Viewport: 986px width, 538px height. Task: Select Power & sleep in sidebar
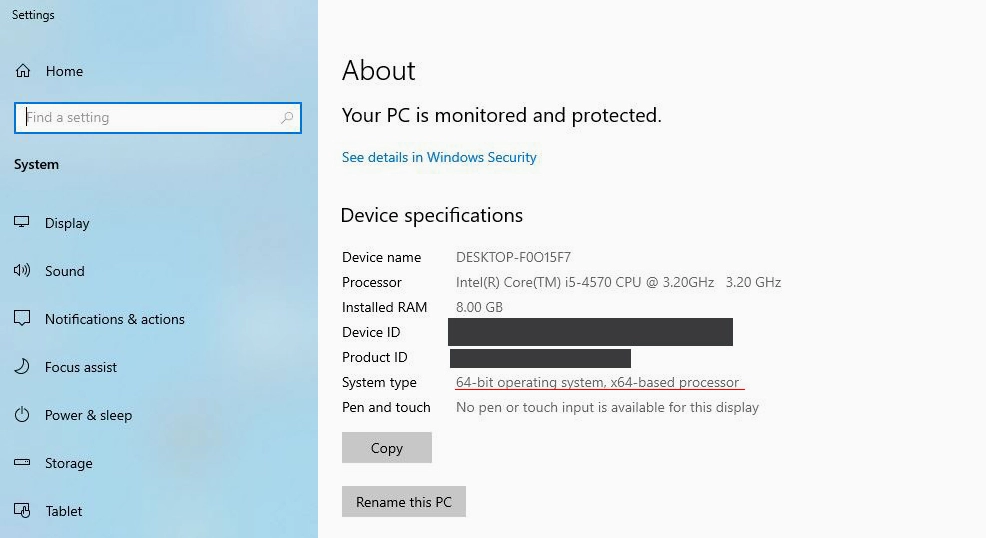coord(88,415)
